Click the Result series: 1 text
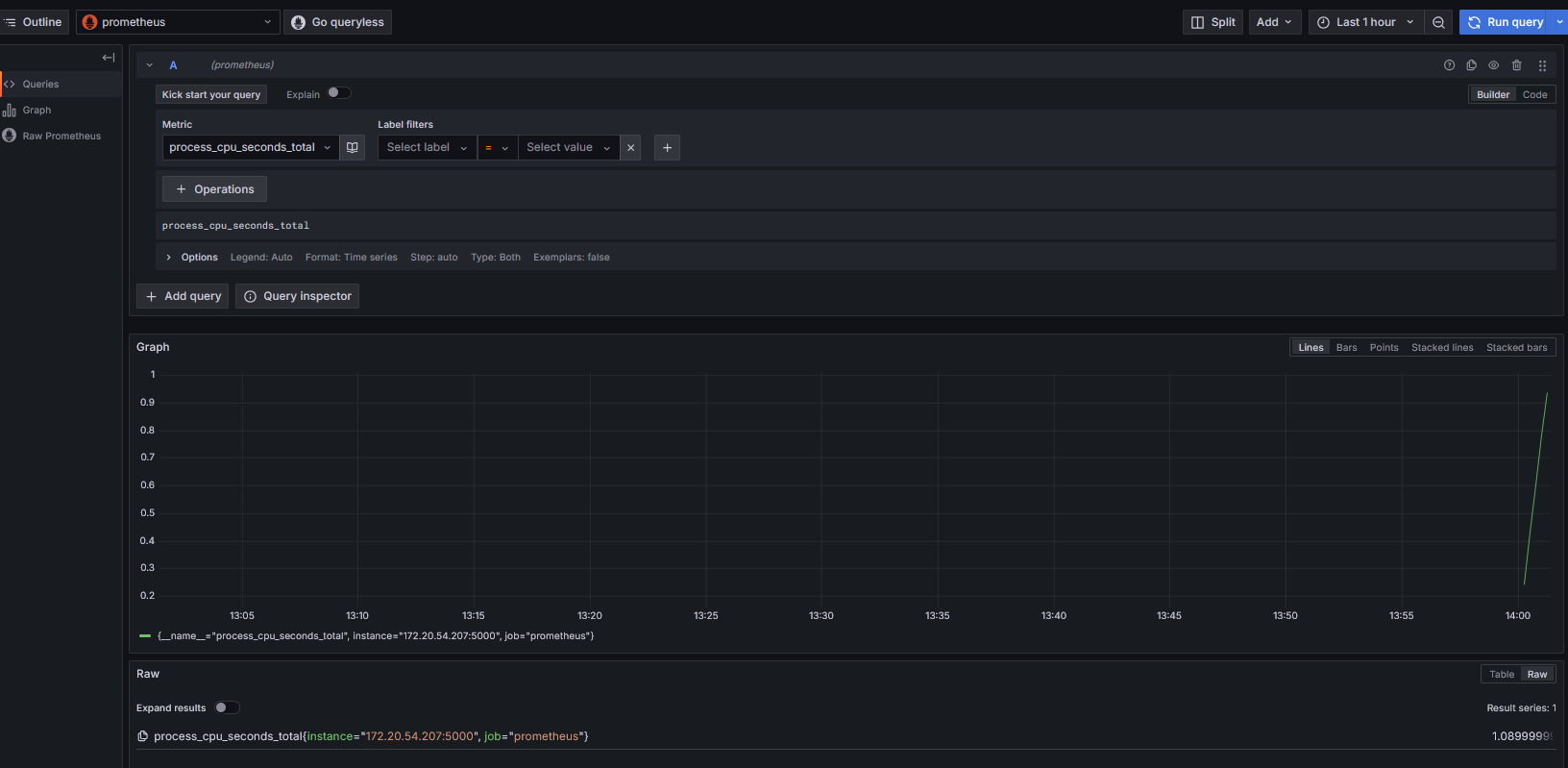The height and width of the screenshot is (768, 1568). (x=1521, y=707)
